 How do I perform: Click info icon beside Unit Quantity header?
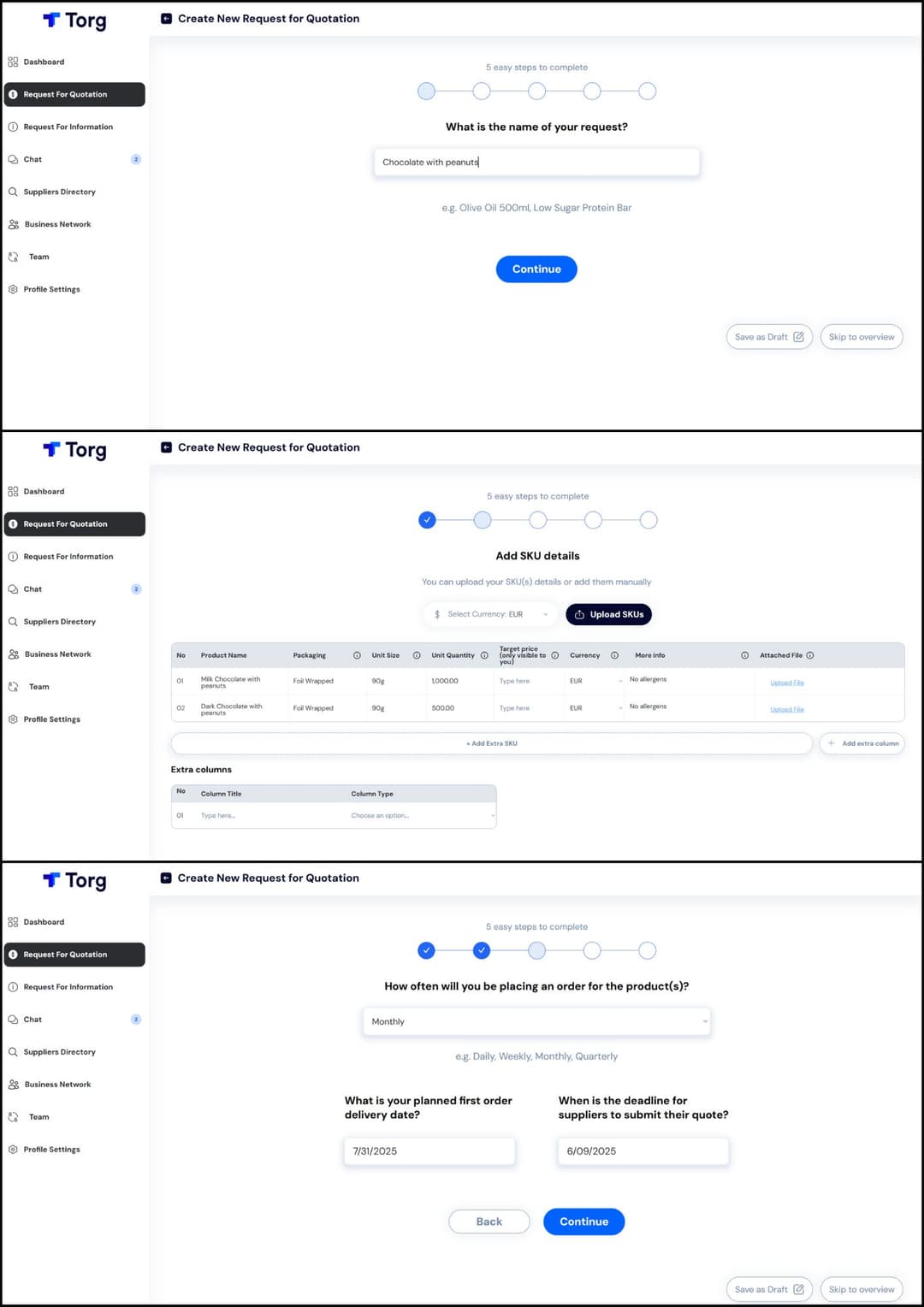click(x=484, y=655)
